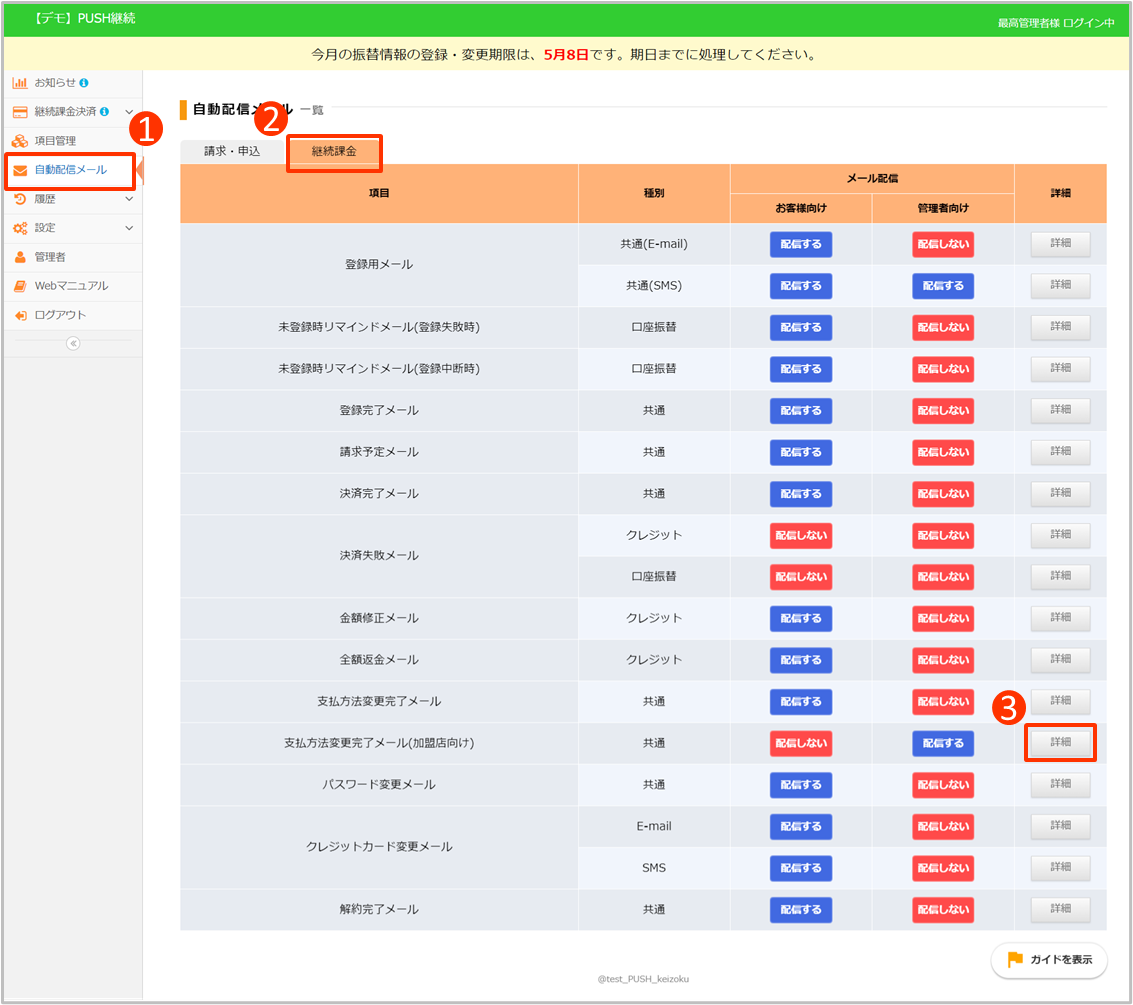This screenshot has width=1133, height=1005.
Task: Click the info icon next to お知らせ
Action: pos(84,82)
